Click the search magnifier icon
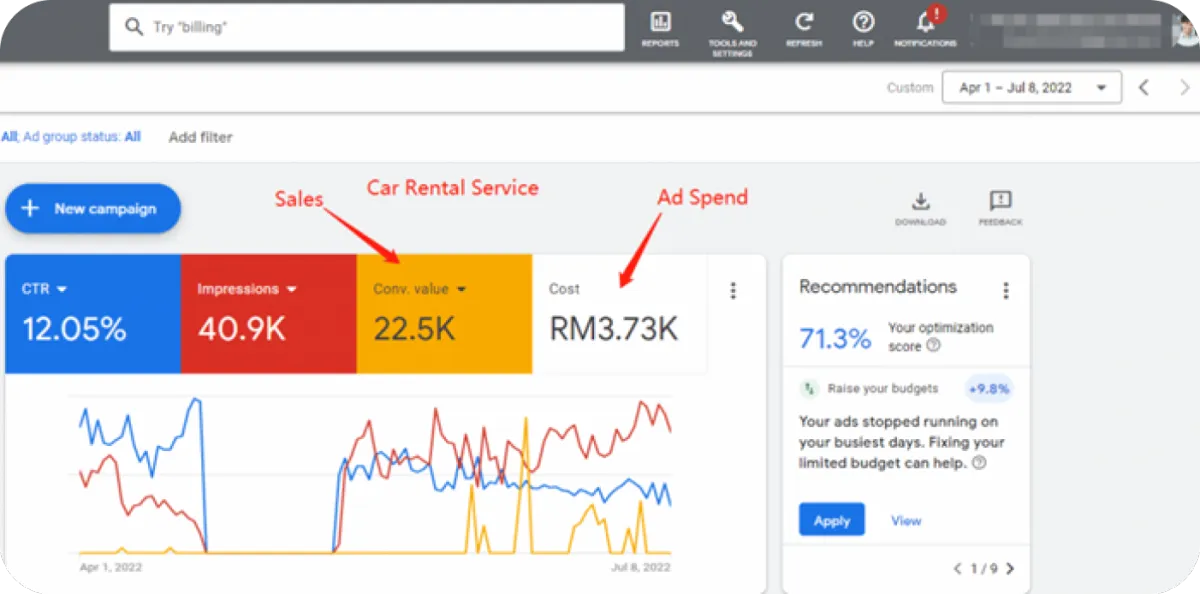This screenshot has width=1200, height=594. 134,27
